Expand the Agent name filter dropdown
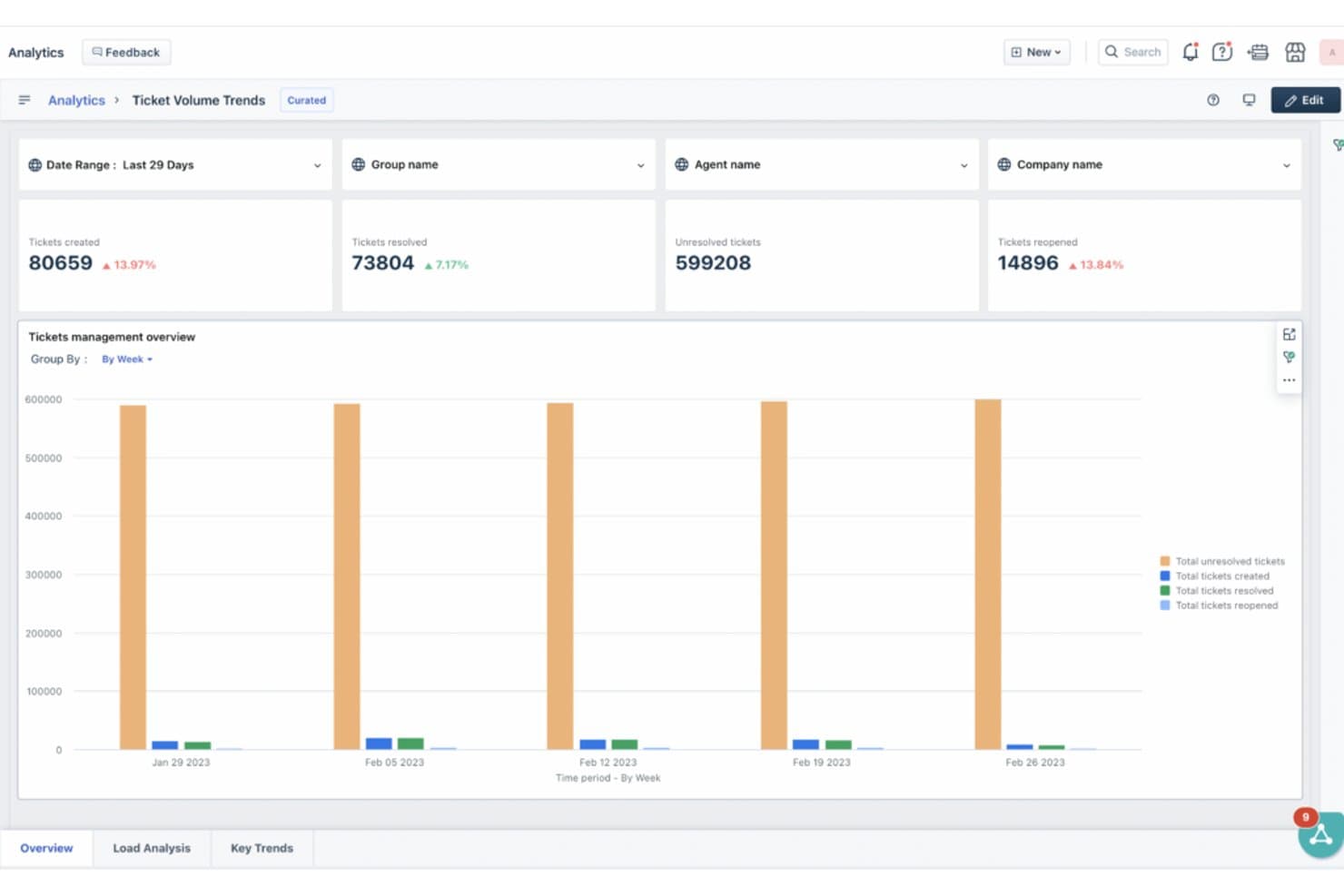 click(x=822, y=164)
